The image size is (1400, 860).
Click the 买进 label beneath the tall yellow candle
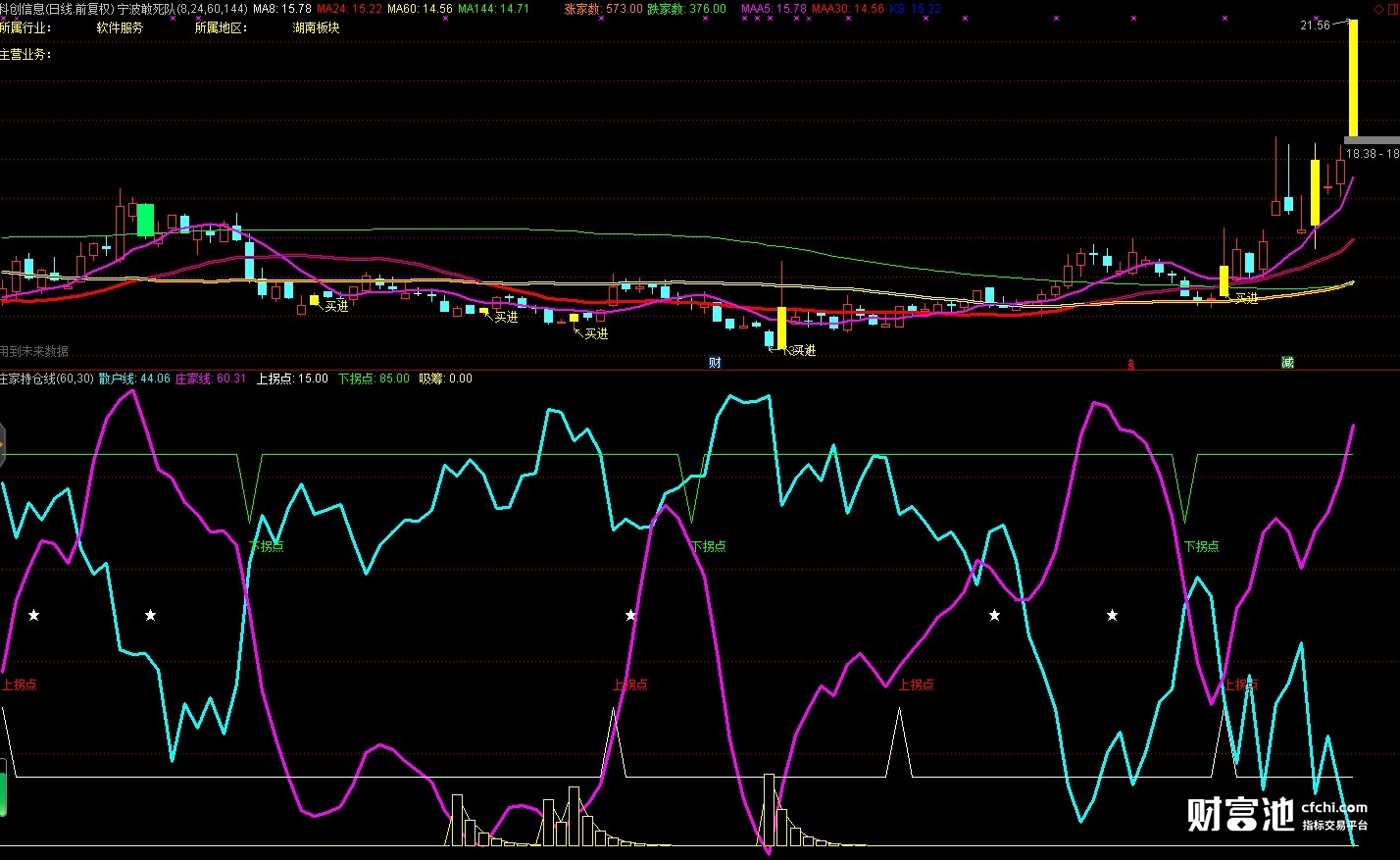(804, 350)
